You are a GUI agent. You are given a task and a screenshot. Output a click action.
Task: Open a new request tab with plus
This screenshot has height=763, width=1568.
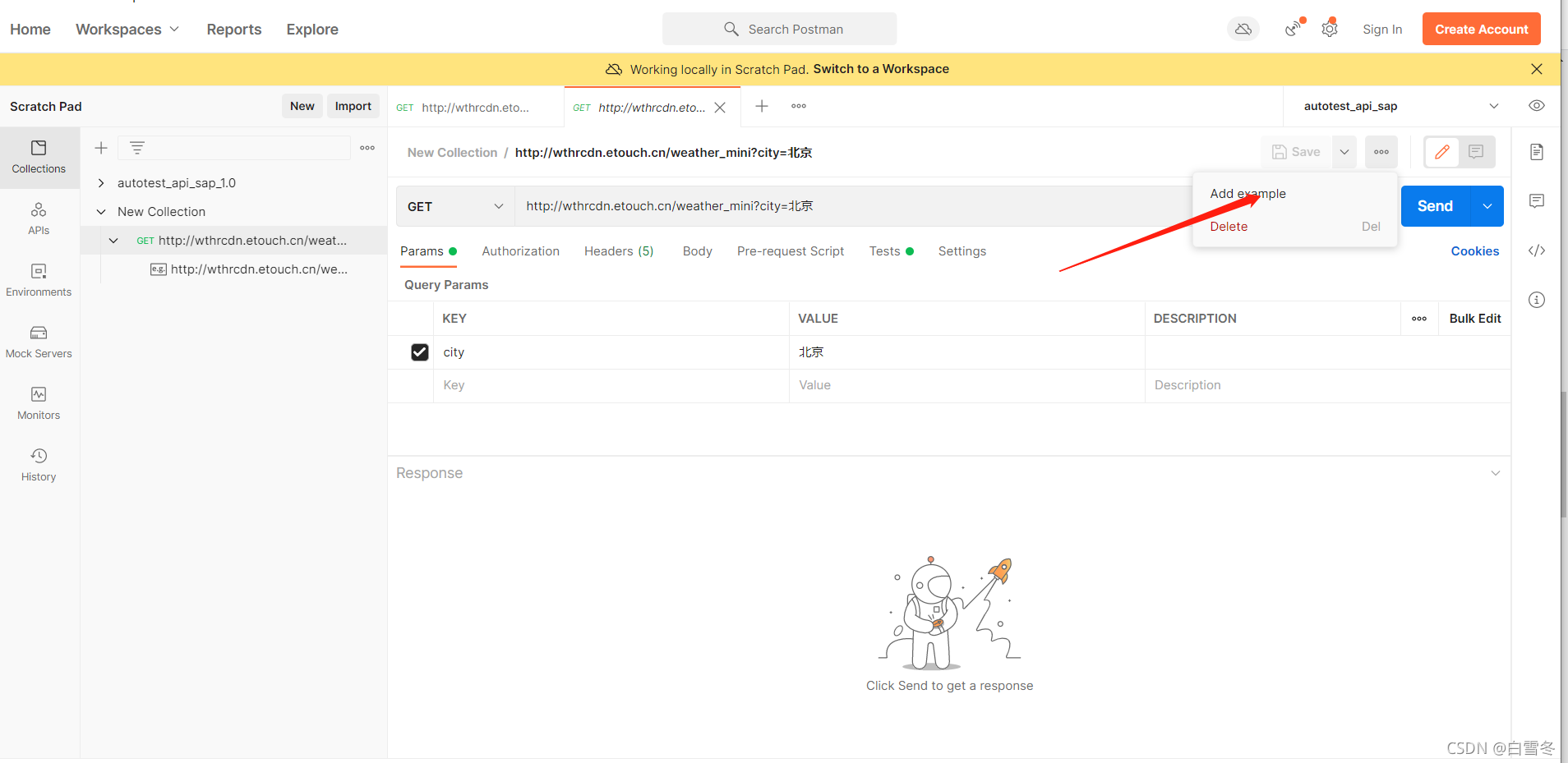pyautogui.click(x=762, y=106)
